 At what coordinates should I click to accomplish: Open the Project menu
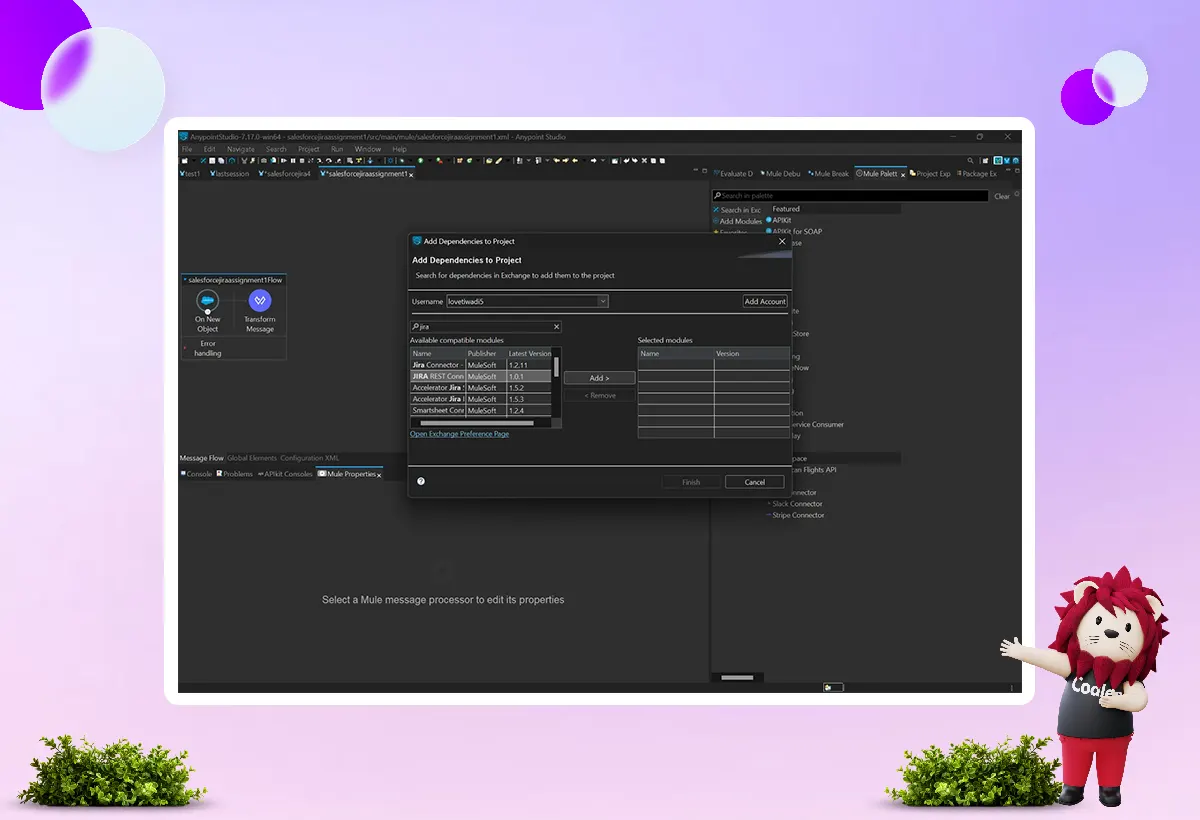(x=309, y=149)
